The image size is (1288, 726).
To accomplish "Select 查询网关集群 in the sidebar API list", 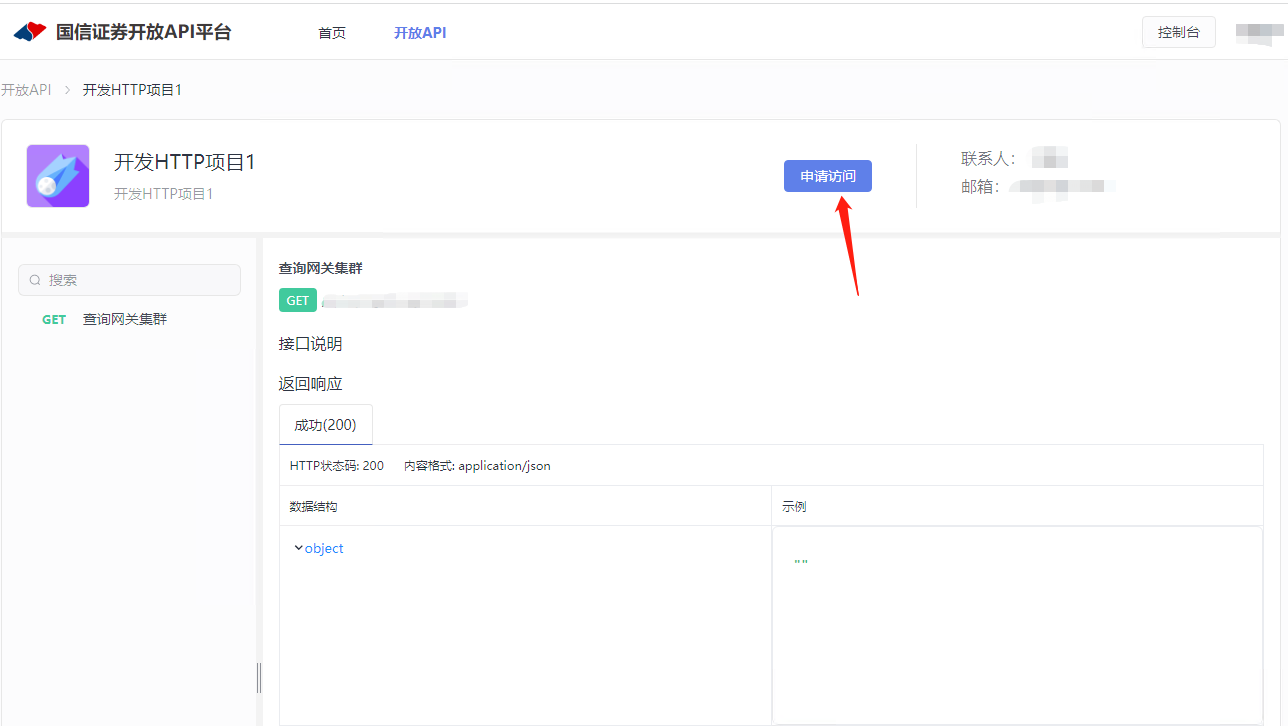I will 125,320.
